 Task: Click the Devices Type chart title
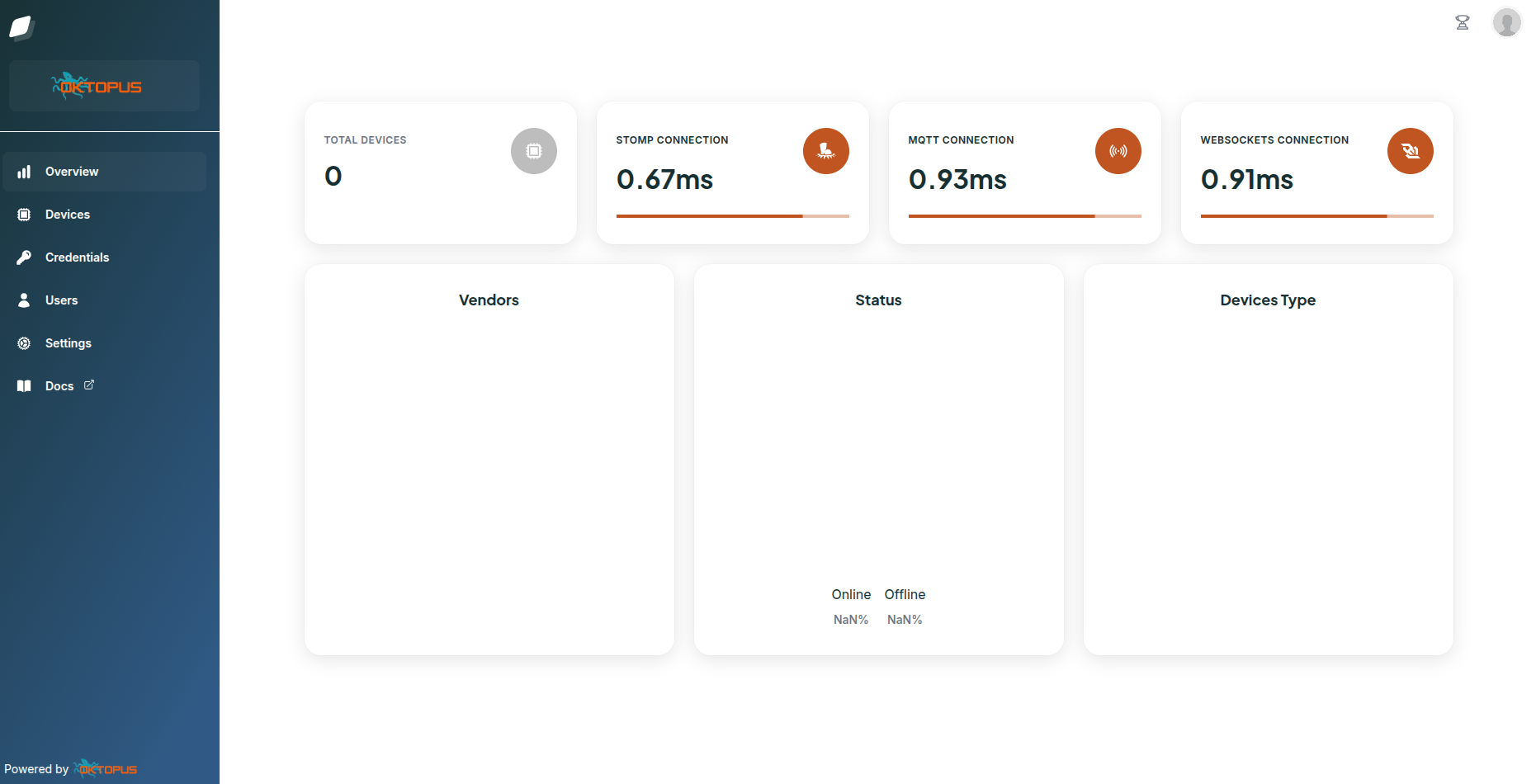click(x=1269, y=300)
